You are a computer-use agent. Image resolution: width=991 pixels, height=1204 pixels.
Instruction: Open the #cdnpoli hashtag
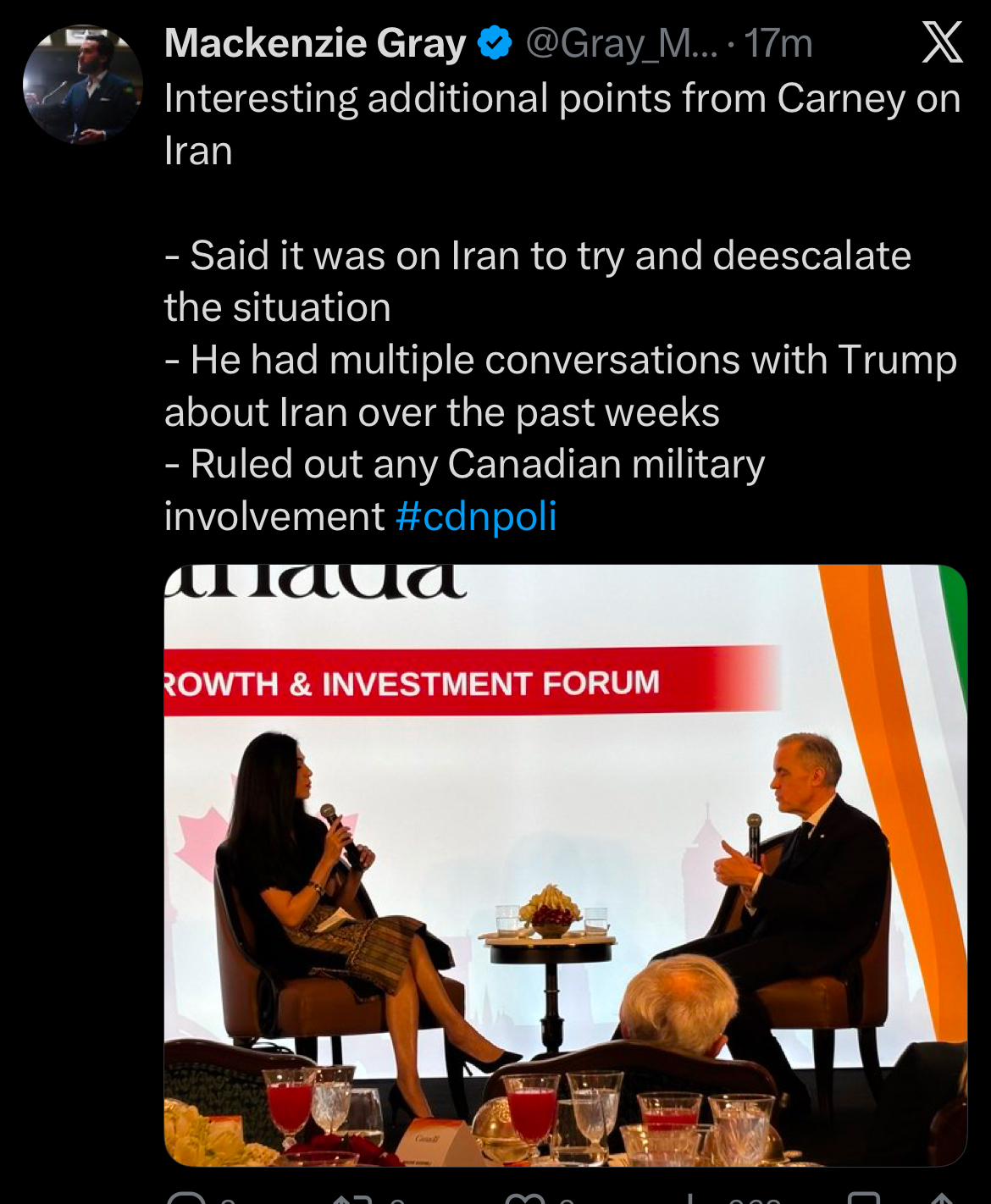(476, 516)
